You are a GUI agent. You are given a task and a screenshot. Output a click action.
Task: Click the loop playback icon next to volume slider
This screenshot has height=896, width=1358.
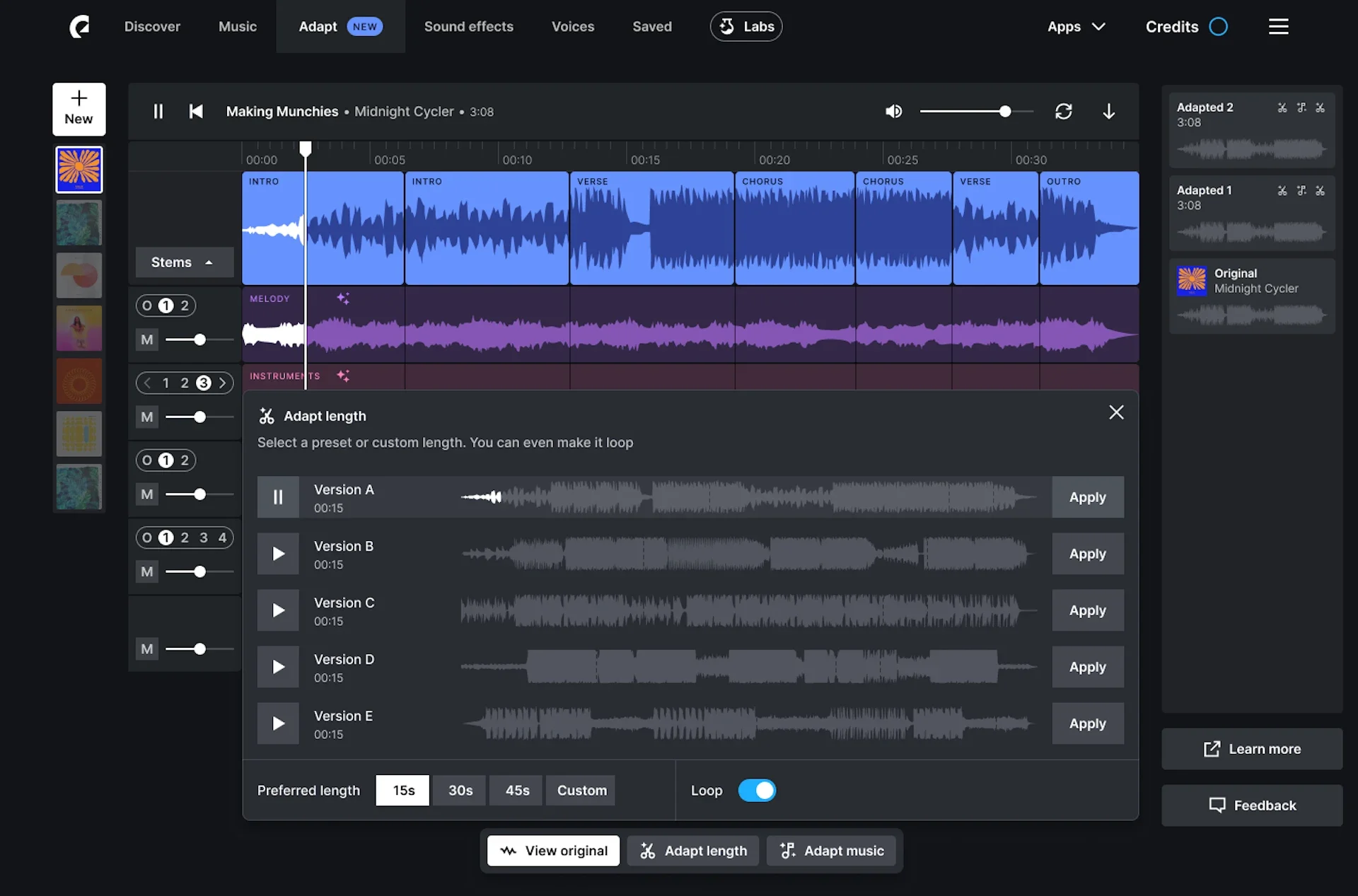point(1064,111)
